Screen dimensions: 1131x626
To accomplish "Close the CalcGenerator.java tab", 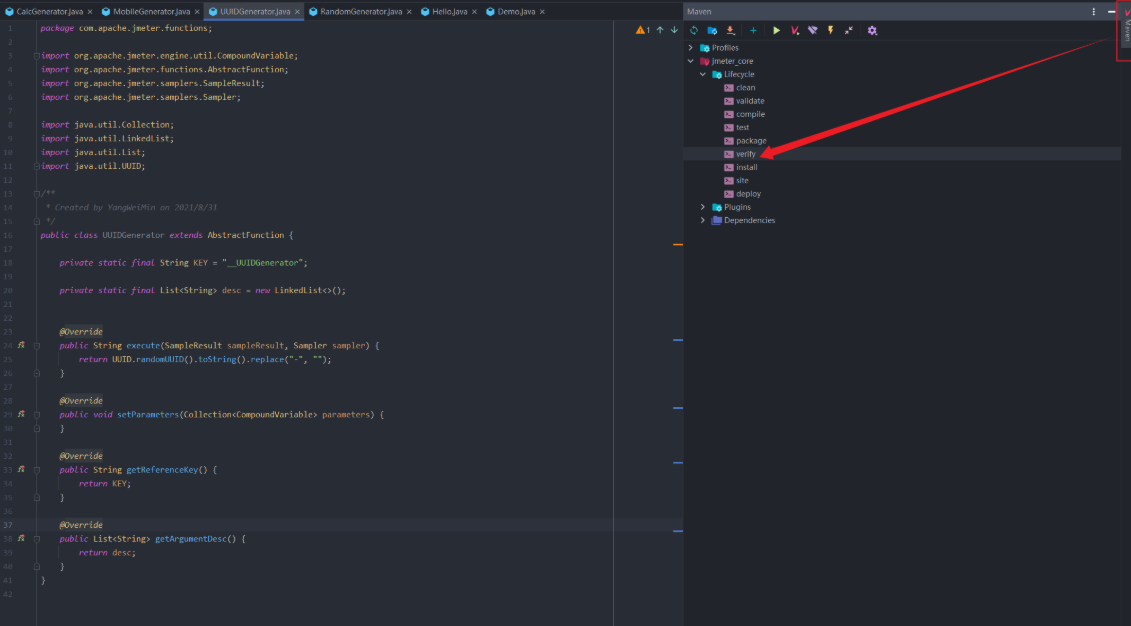I will click(x=90, y=12).
